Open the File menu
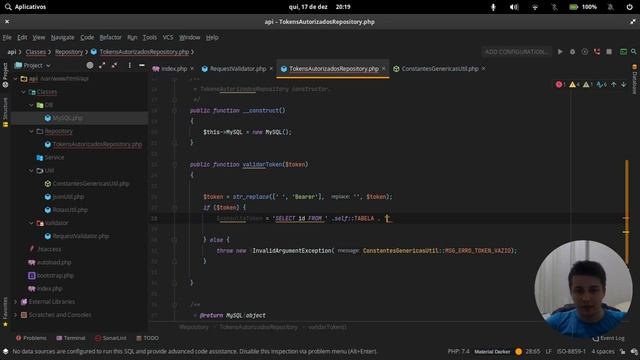This screenshot has height=360, width=640. (x=7, y=37)
